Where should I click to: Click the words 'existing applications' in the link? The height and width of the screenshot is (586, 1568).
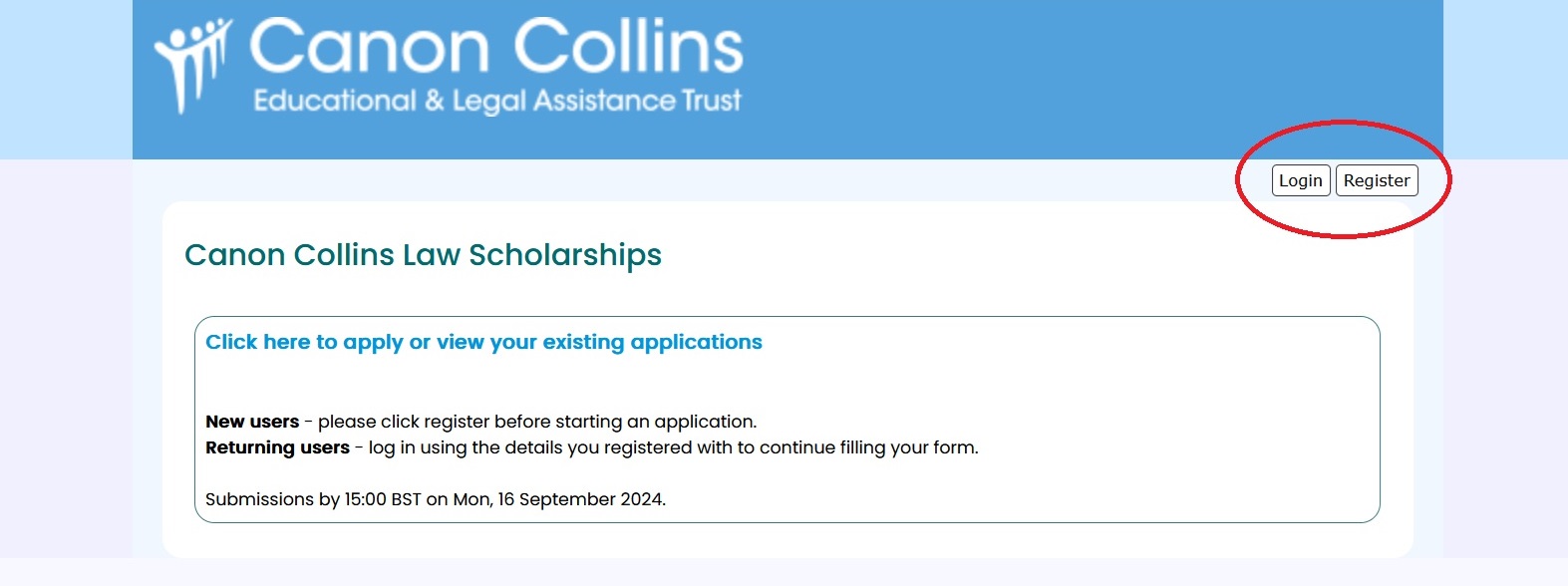[x=652, y=342]
